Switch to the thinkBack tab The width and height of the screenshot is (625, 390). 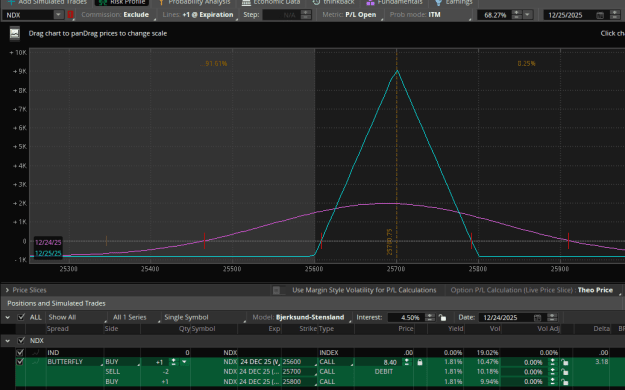pos(334,2)
